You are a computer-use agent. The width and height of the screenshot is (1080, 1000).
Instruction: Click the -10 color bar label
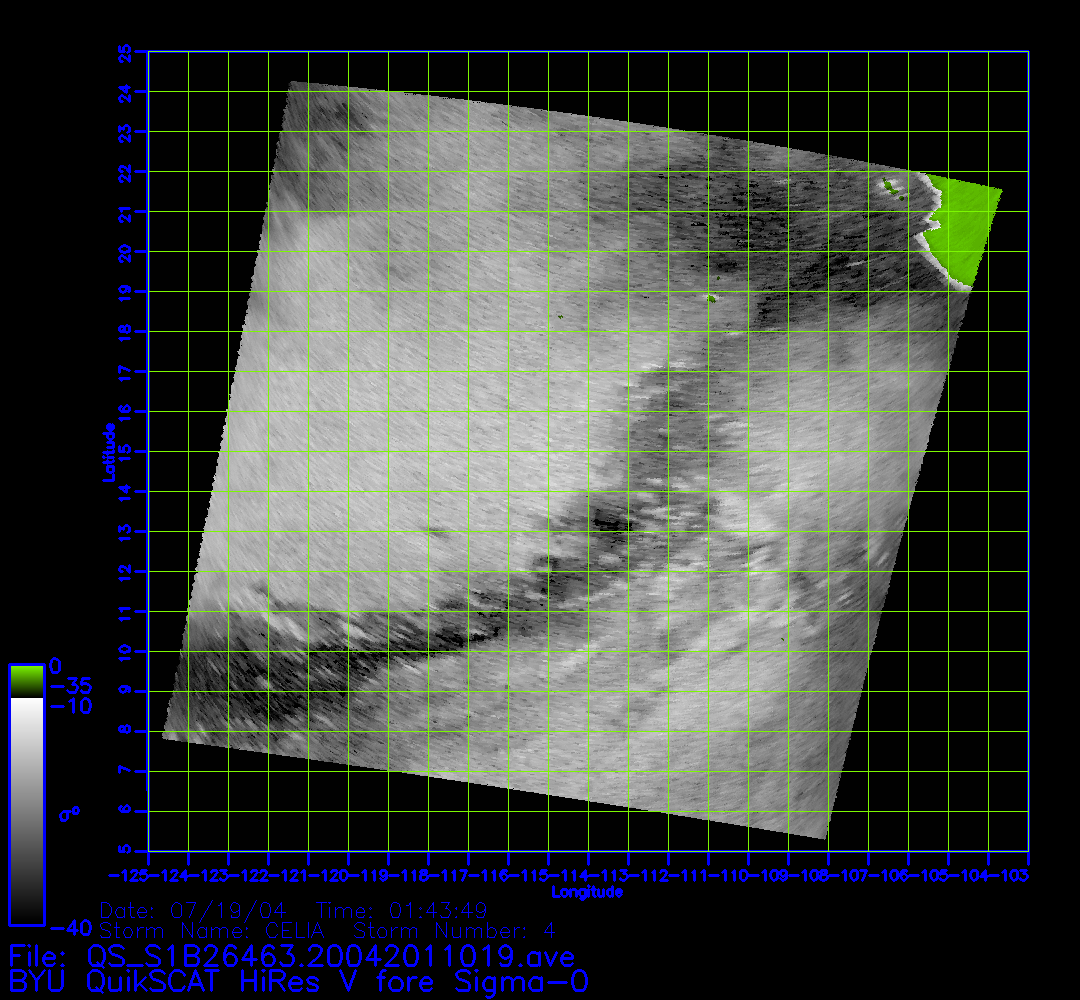tap(70, 707)
